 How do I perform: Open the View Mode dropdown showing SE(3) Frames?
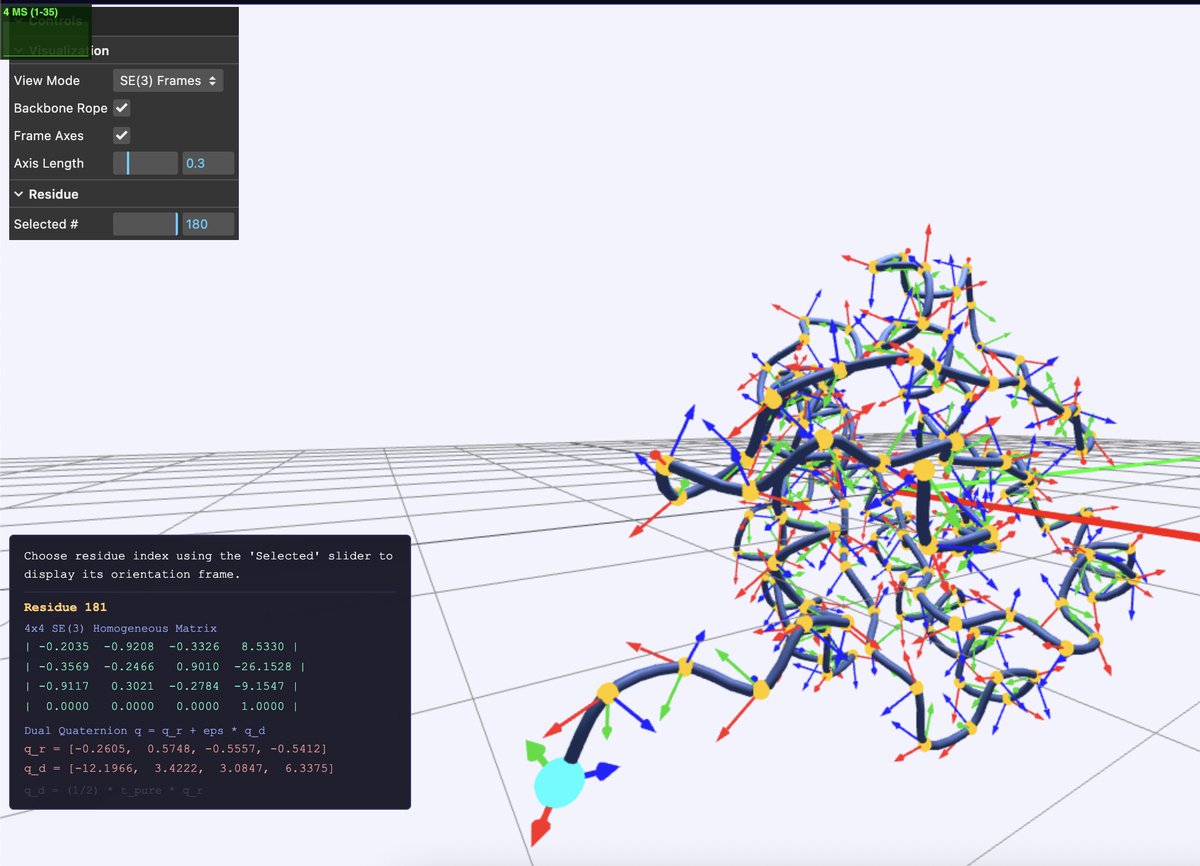coord(168,80)
